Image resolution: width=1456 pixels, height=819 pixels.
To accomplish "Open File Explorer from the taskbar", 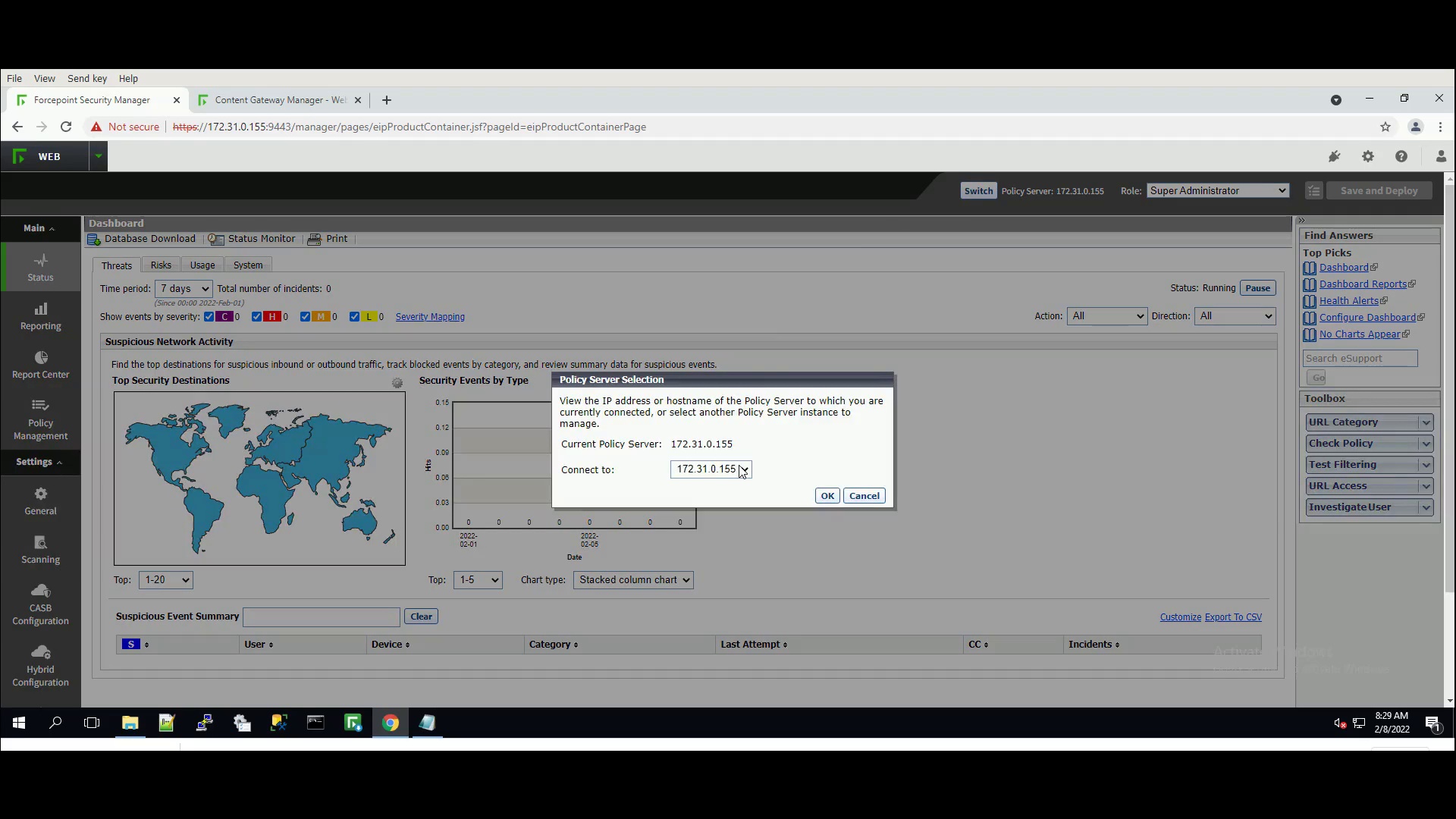I will tap(130, 723).
